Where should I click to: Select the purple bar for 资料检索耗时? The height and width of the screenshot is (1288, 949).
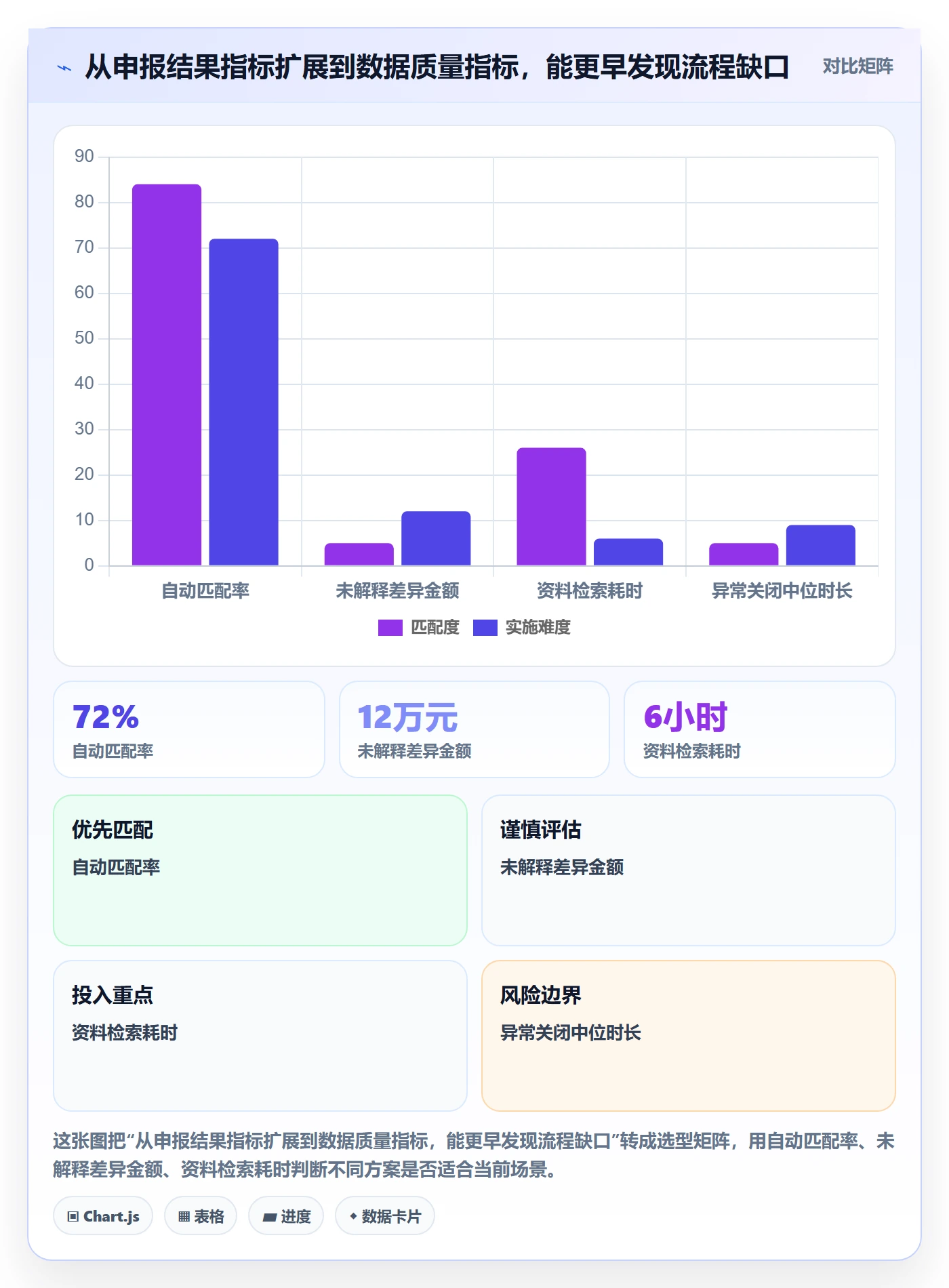click(551, 506)
